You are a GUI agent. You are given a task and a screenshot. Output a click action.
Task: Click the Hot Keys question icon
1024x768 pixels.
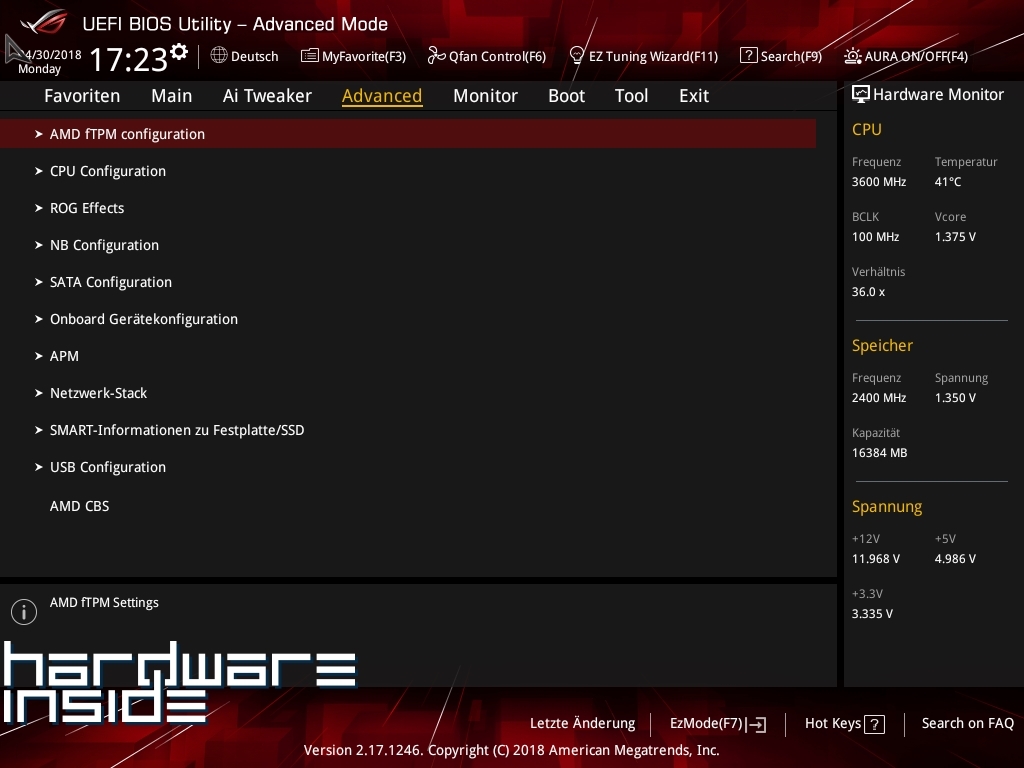coord(874,724)
